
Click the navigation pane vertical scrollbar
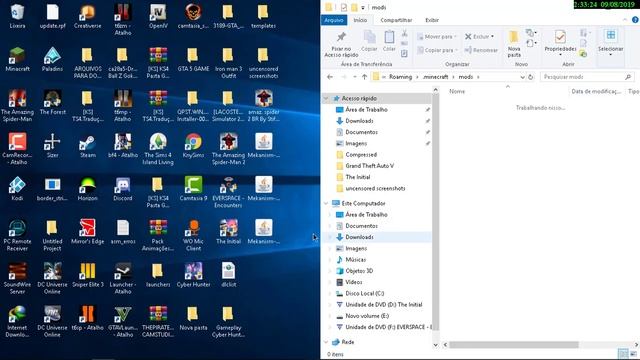(x=436, y=212)
